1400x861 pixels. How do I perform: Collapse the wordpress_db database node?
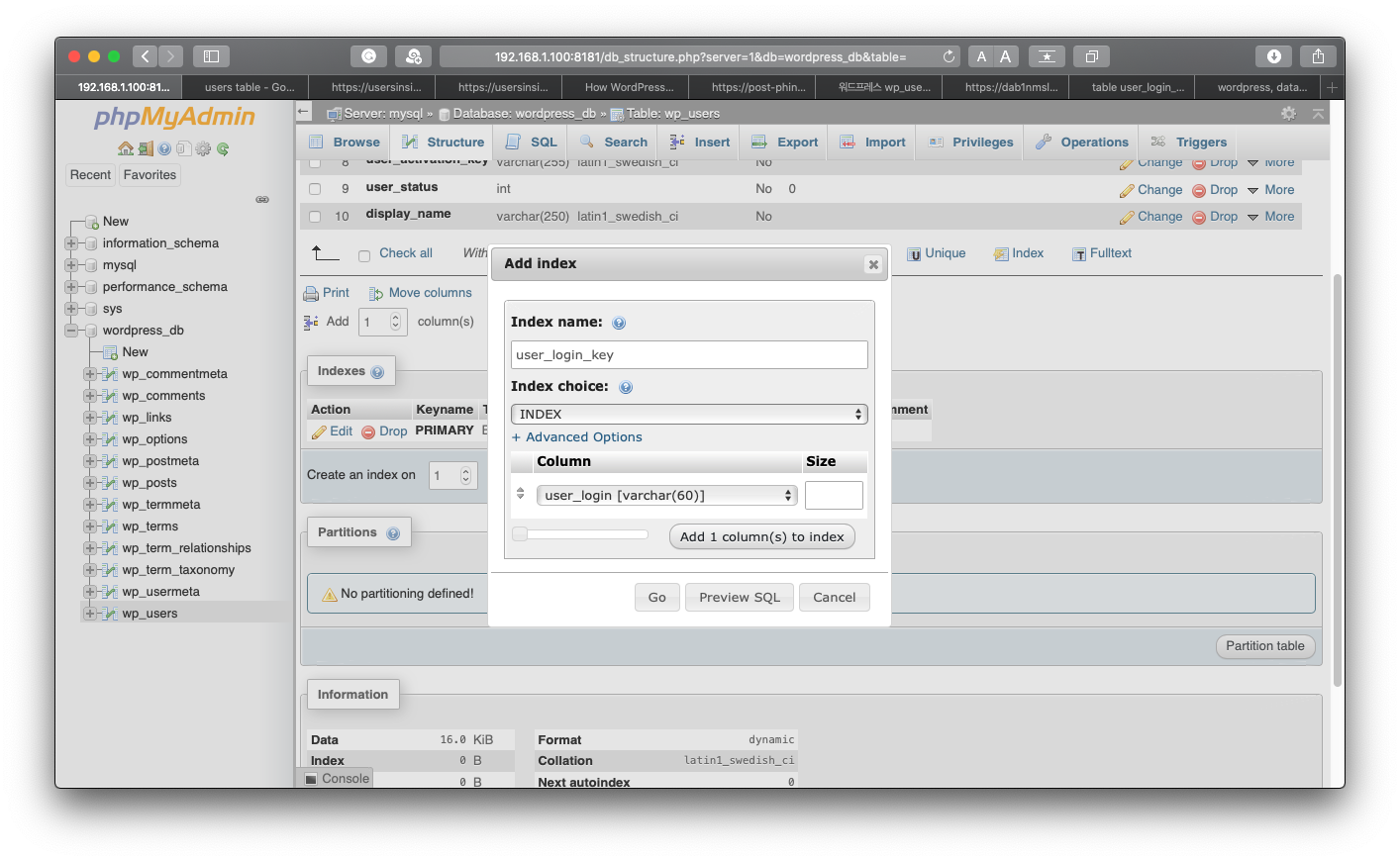pos(71,331)
